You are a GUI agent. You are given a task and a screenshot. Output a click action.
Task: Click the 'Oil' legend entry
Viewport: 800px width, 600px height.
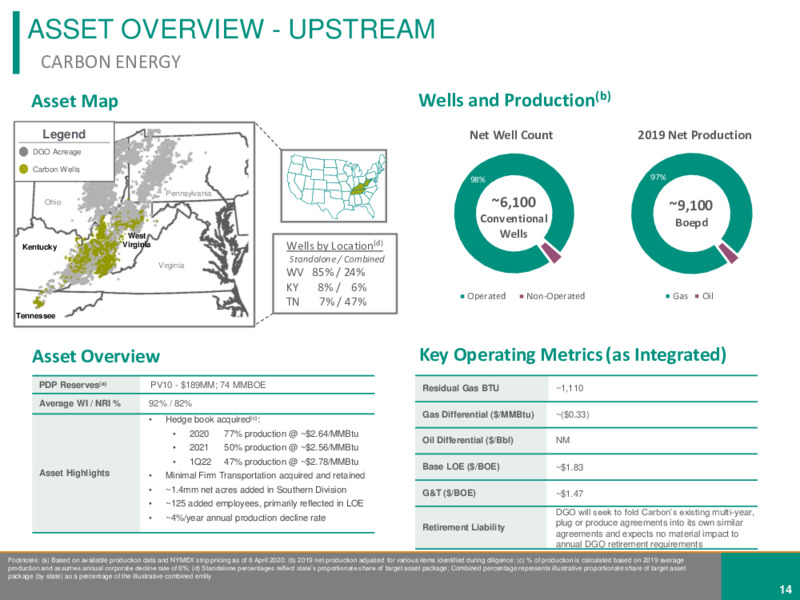point(704,296)
